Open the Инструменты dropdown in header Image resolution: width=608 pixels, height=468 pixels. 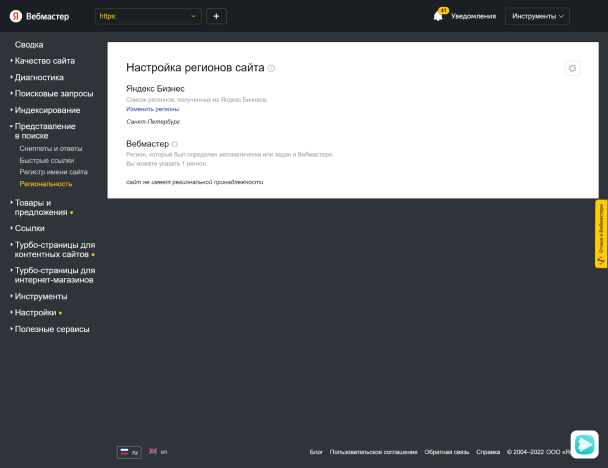(x=538, y=16)
